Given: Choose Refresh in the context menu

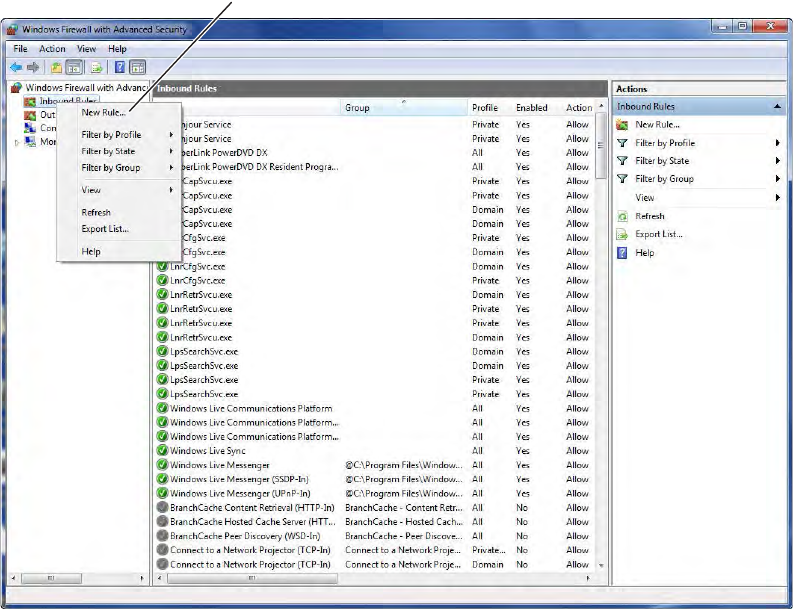Looking at the screenshot, I should 96,212.
